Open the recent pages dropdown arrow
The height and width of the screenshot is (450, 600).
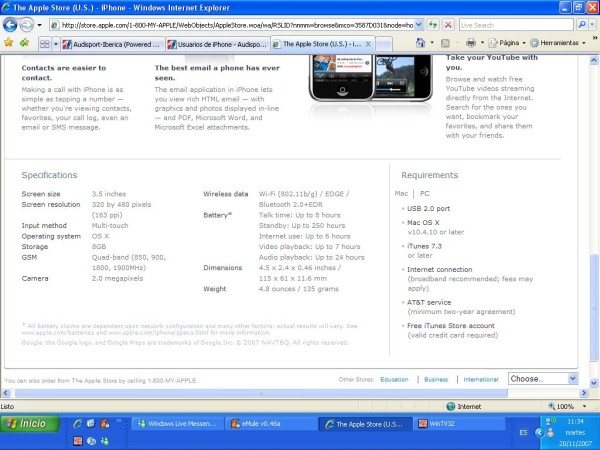39,26
